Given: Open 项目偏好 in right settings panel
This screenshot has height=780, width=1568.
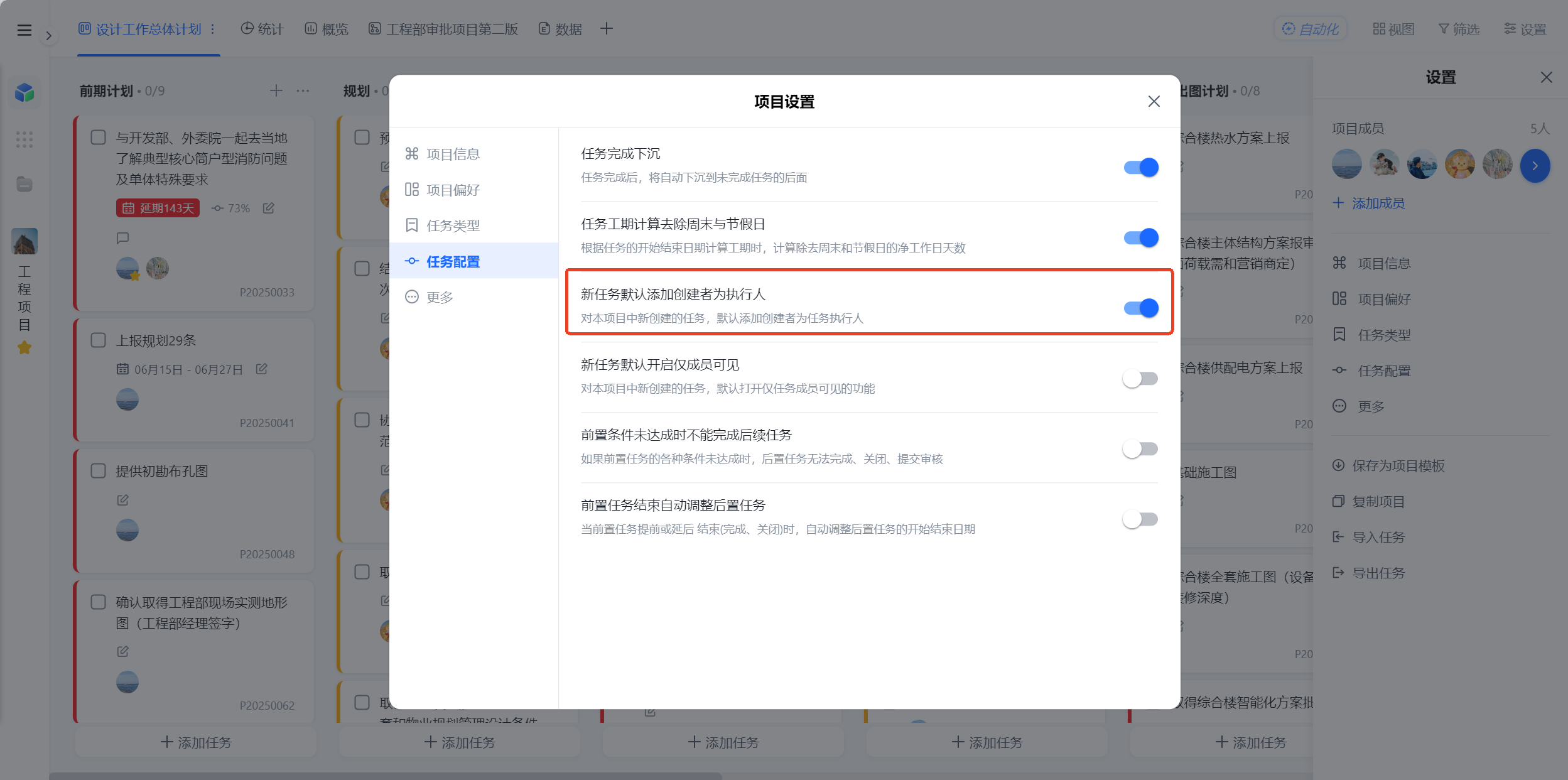Looking at the screenshot, I should tap(1372, 299).
